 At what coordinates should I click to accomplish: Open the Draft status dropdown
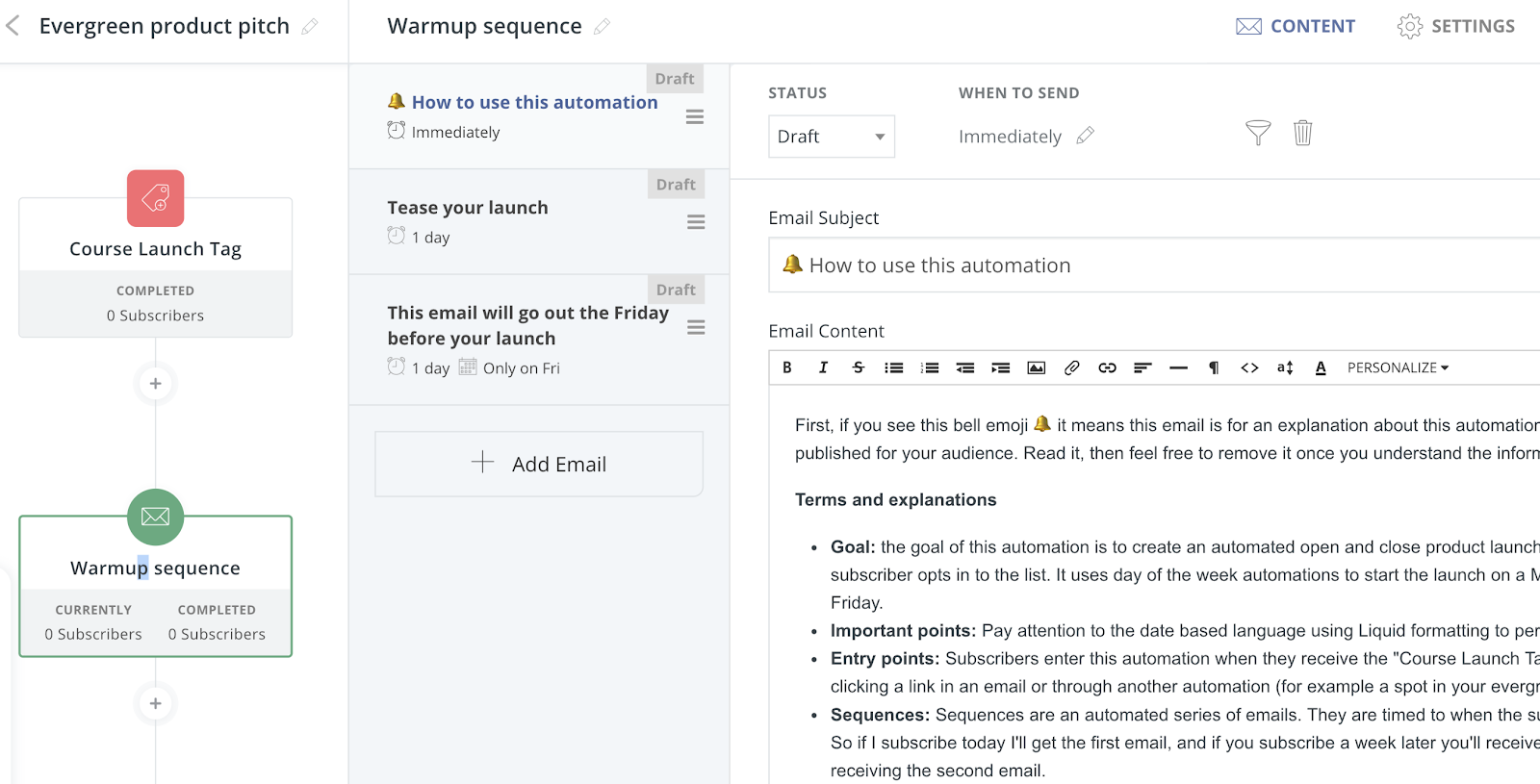click(832, 137)
